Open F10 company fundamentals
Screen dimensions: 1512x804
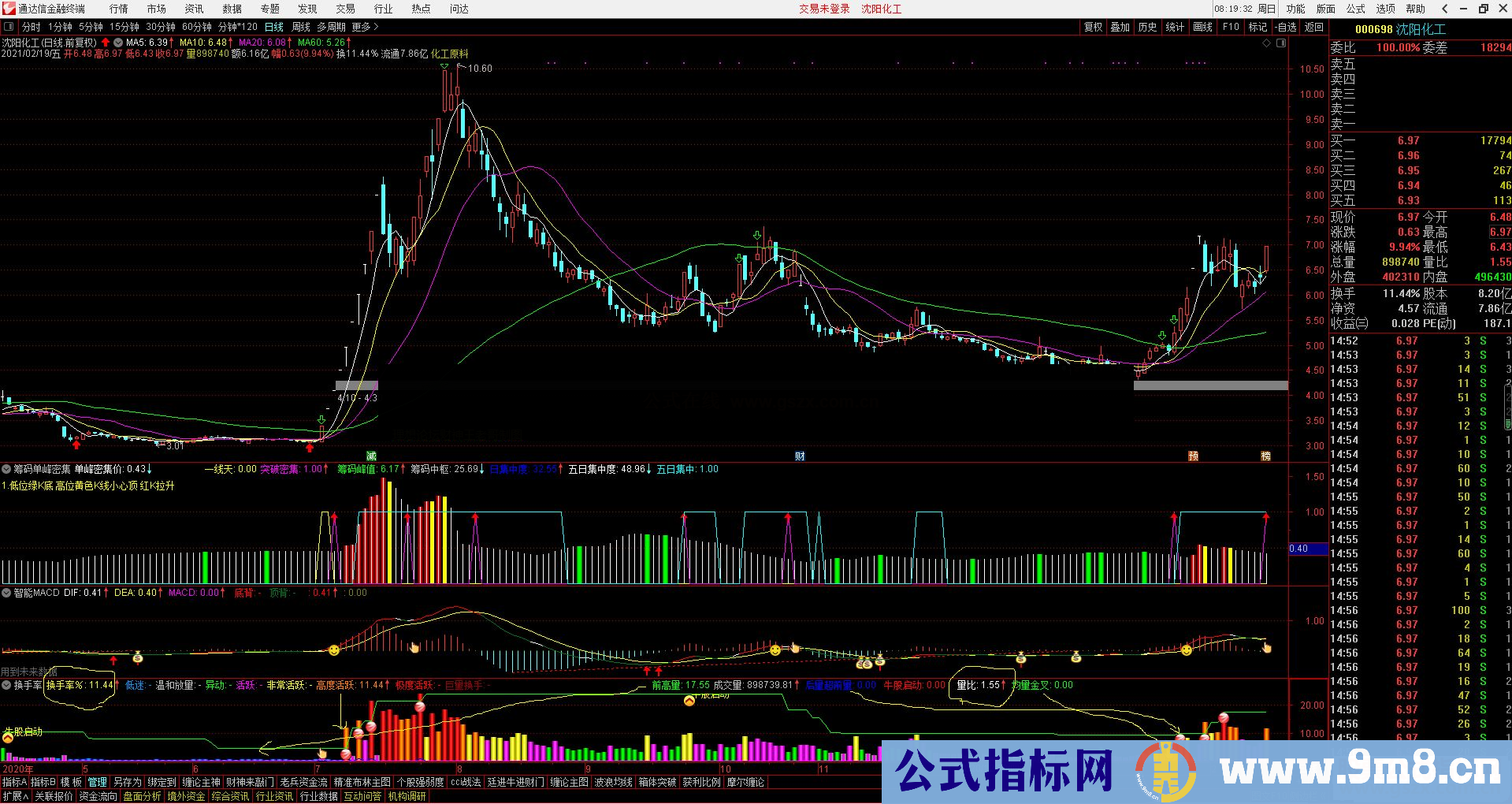(1230, 26)
